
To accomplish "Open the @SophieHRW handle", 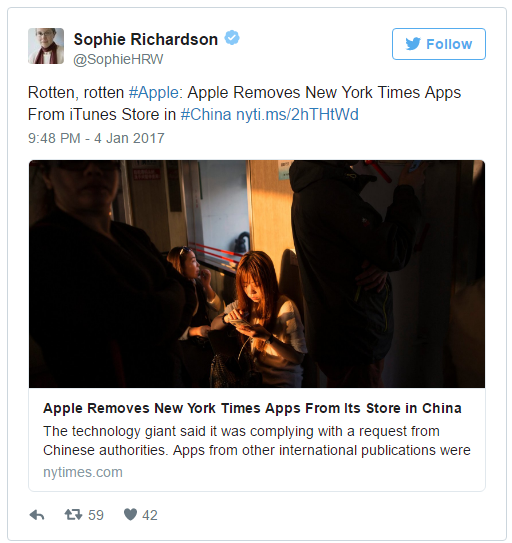I will [x=118, y=59].
